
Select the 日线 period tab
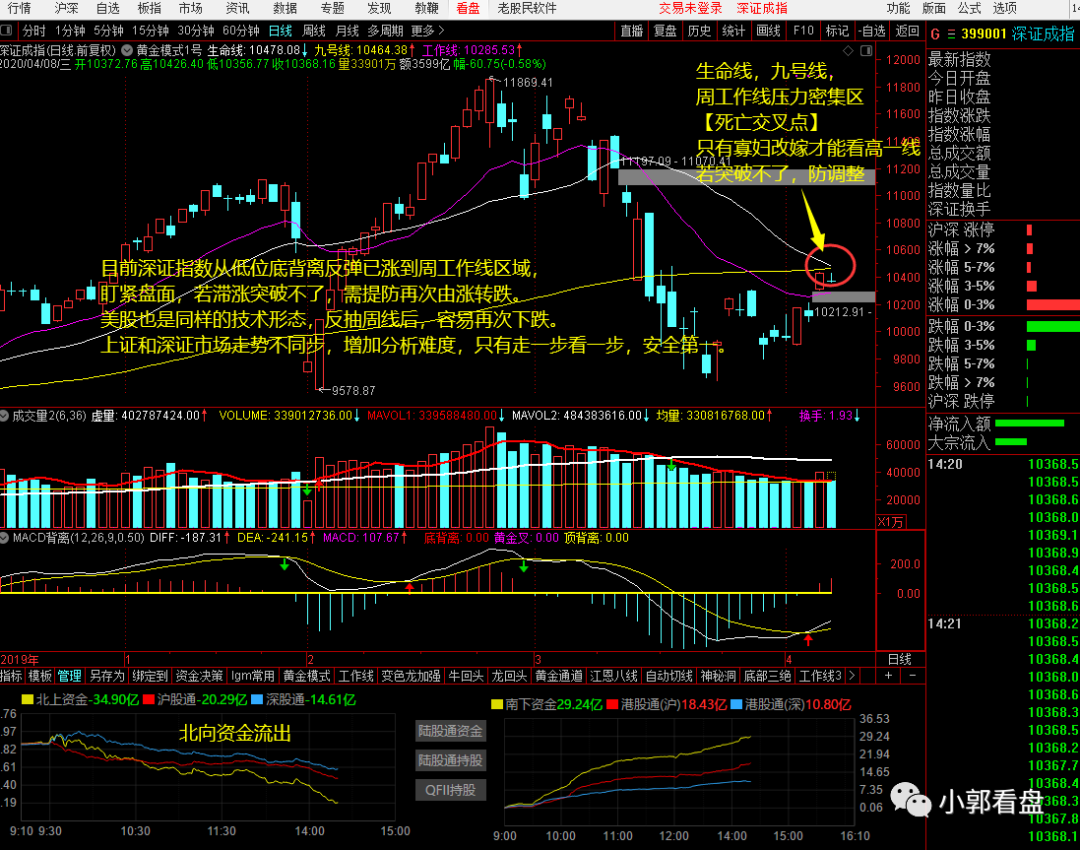(280, 30)
